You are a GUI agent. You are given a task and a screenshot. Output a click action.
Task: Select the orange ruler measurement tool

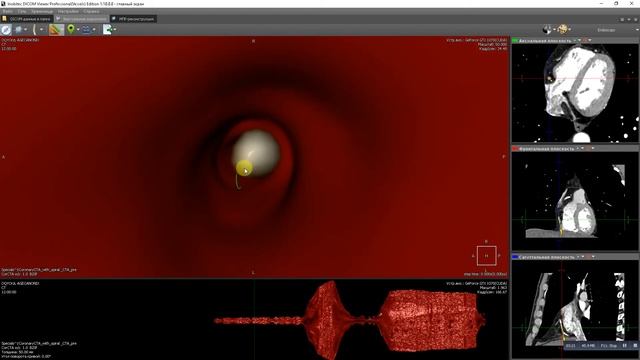[x=56, y=29]
